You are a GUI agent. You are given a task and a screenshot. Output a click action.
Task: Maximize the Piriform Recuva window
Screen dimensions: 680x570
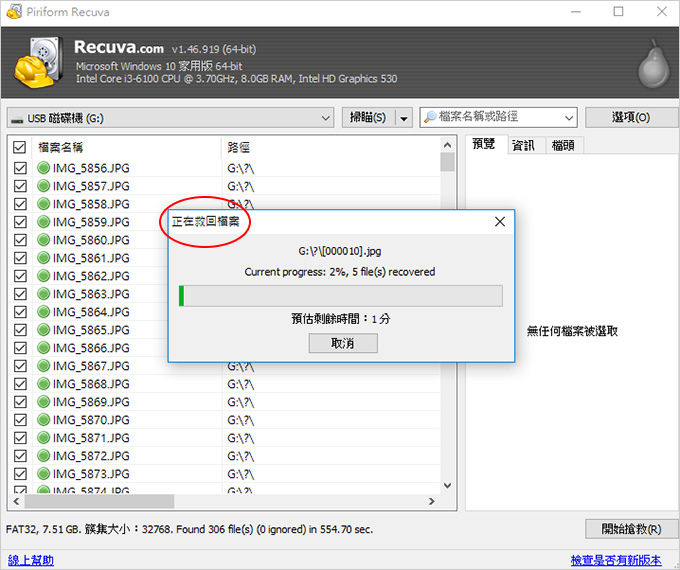pos(618,12)
